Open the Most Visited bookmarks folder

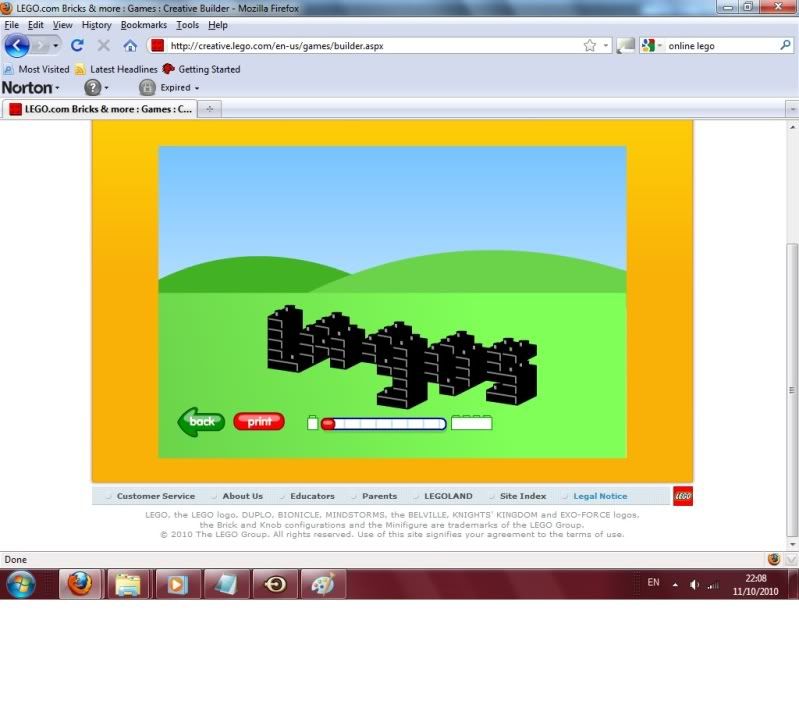click(36, 69)
